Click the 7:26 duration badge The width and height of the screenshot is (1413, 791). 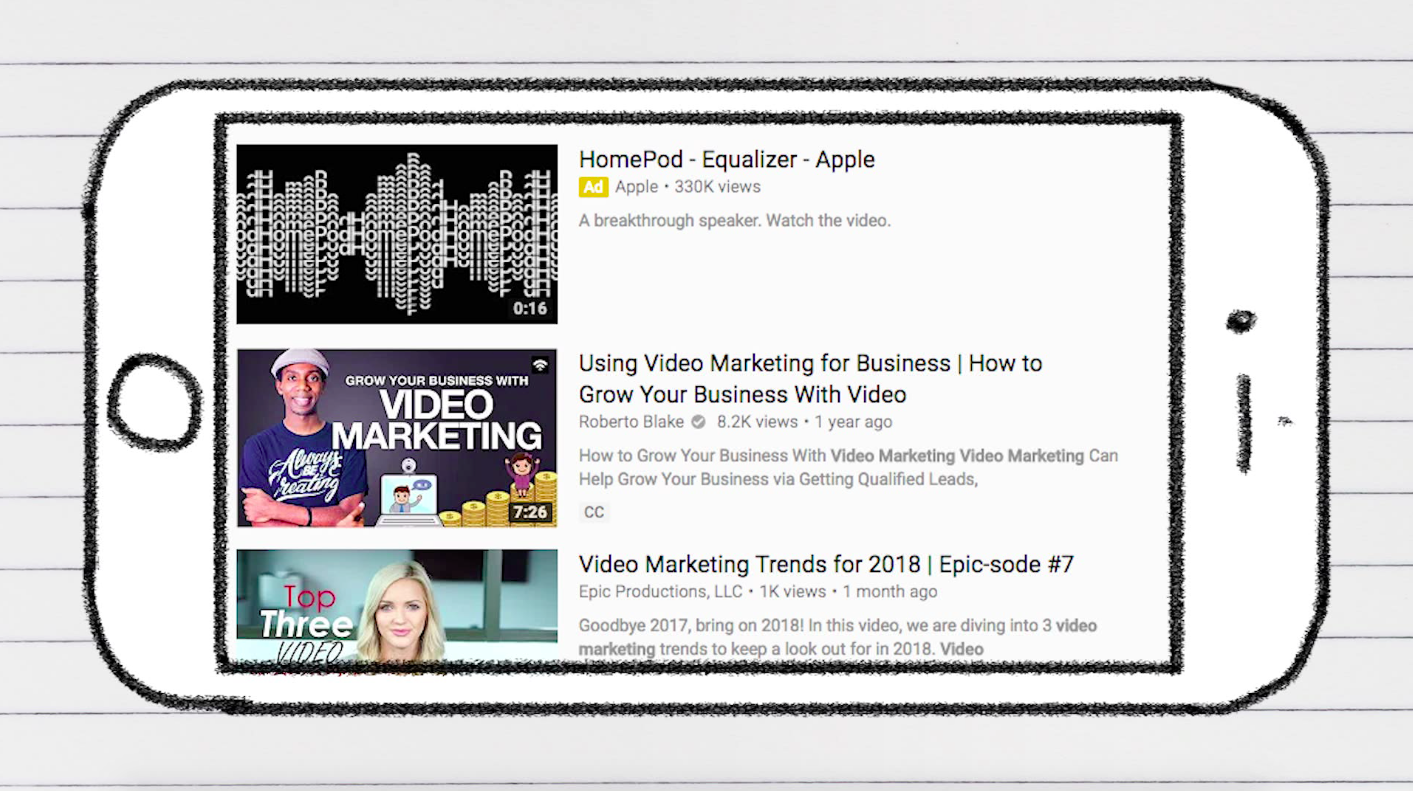click(530, 512)
